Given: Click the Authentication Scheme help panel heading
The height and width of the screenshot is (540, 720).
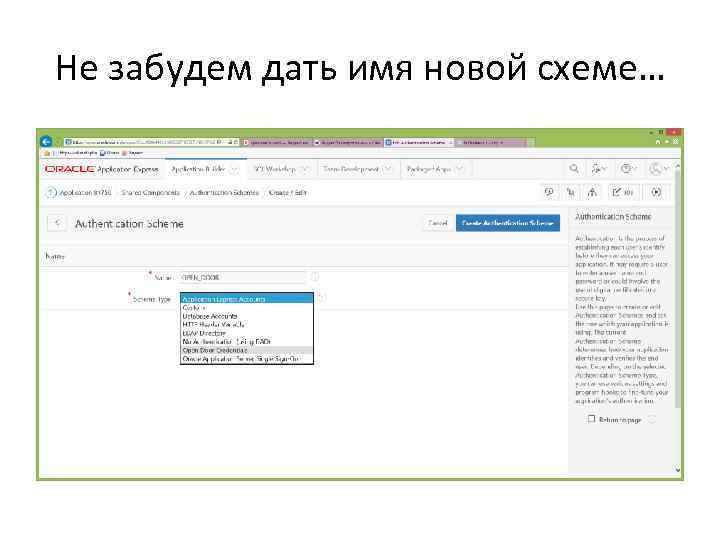Looking at the screenshot, I should 613,216.
